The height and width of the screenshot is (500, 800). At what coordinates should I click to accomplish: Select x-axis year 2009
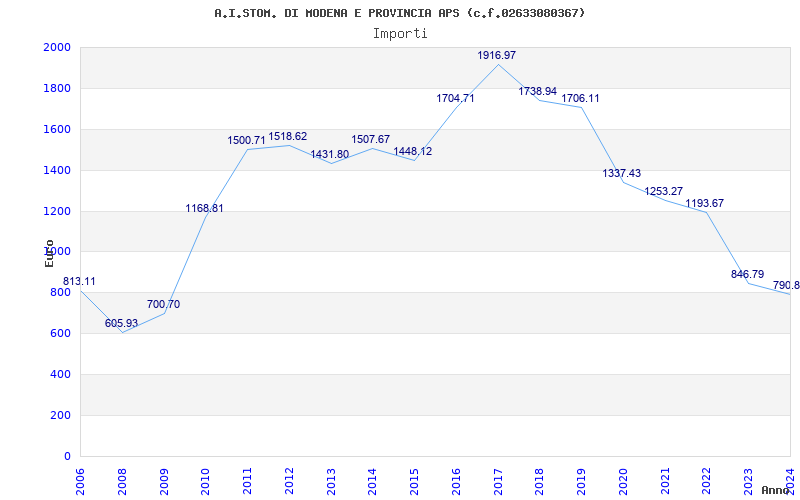point(164,482)
